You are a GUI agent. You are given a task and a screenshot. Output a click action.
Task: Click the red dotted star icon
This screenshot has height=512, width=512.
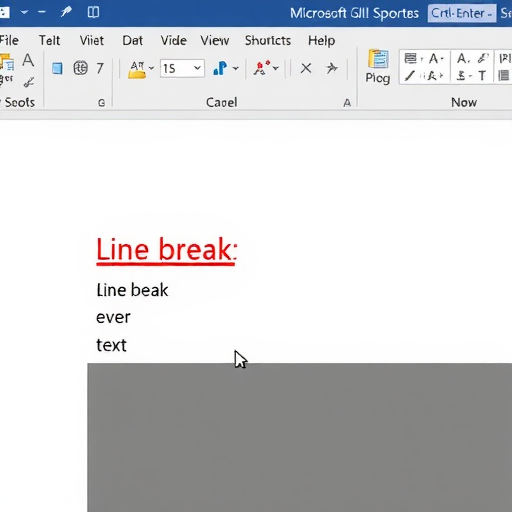[262, 68]
